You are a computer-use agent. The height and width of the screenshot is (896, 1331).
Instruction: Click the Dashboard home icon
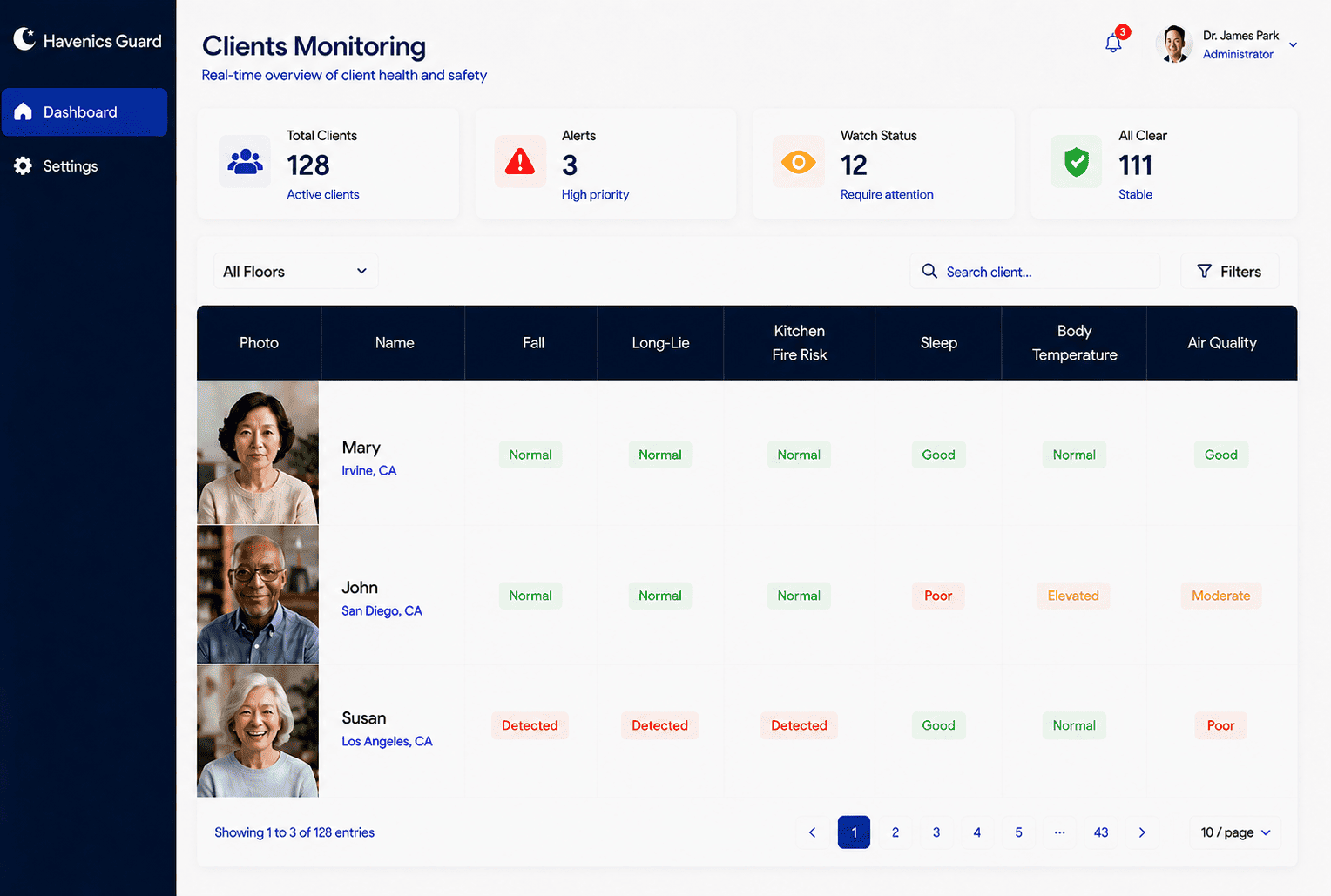24,111
